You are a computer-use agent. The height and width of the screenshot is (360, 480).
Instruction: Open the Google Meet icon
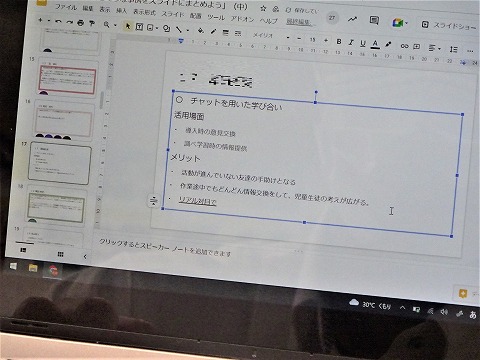pyautogui.click(x=398, y=23)
